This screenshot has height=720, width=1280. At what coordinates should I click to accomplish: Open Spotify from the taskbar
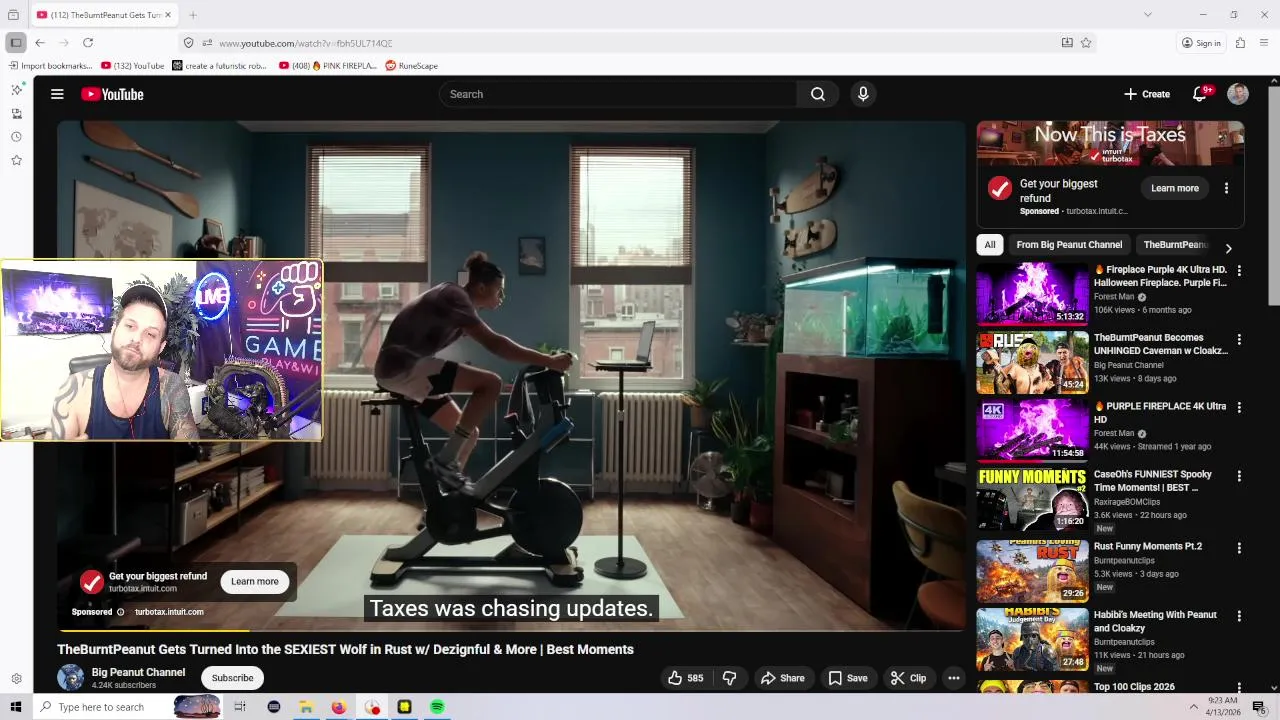point(437,707)
